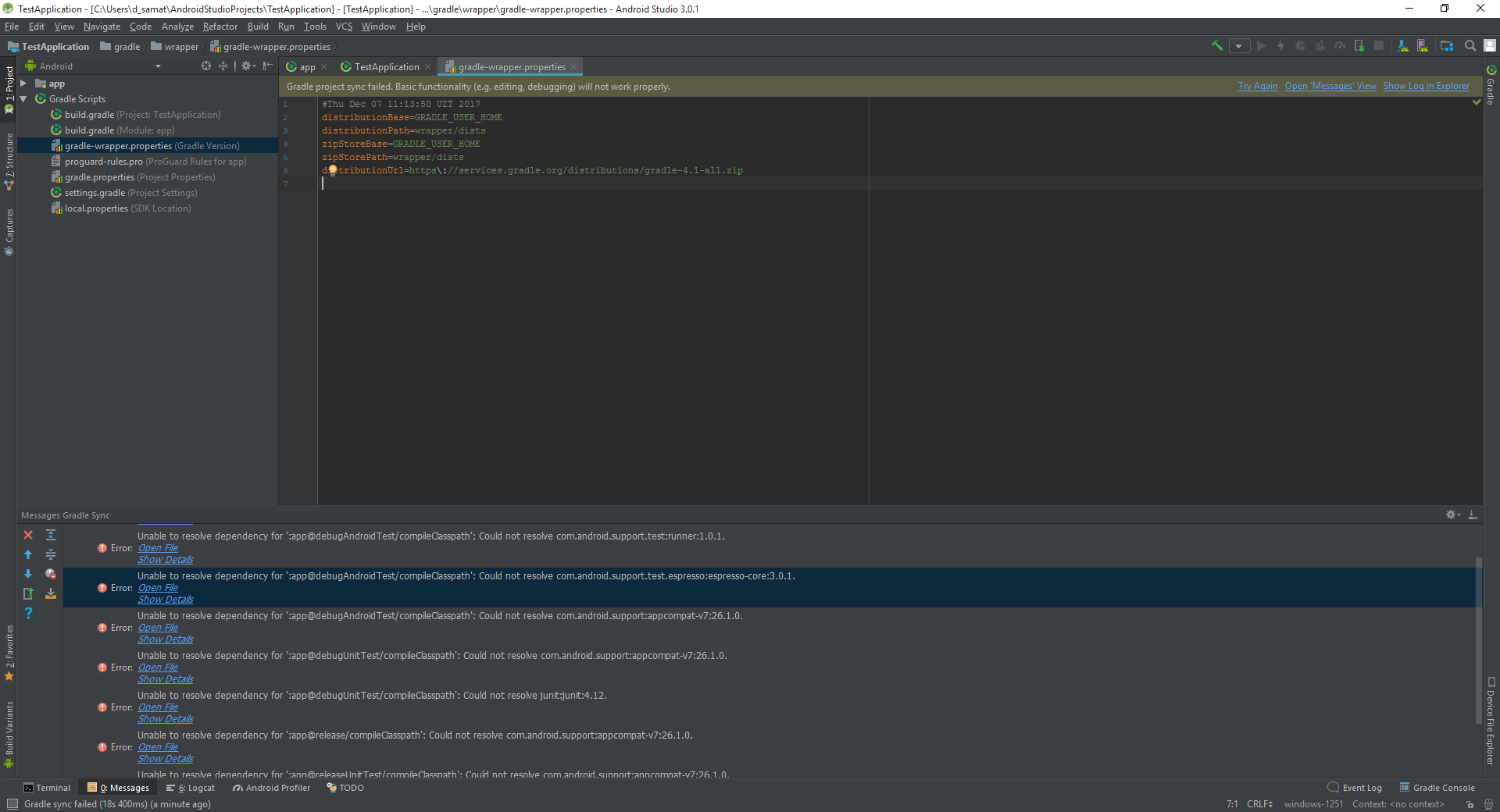Click Open File for runner:1.0.1 error
The height and width of the screenshot is (812, 1500).
tap(158, 548)
